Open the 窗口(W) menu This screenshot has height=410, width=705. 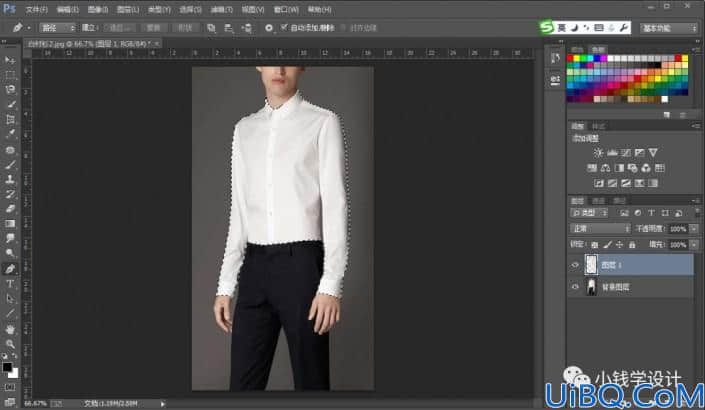click(286, 9)
